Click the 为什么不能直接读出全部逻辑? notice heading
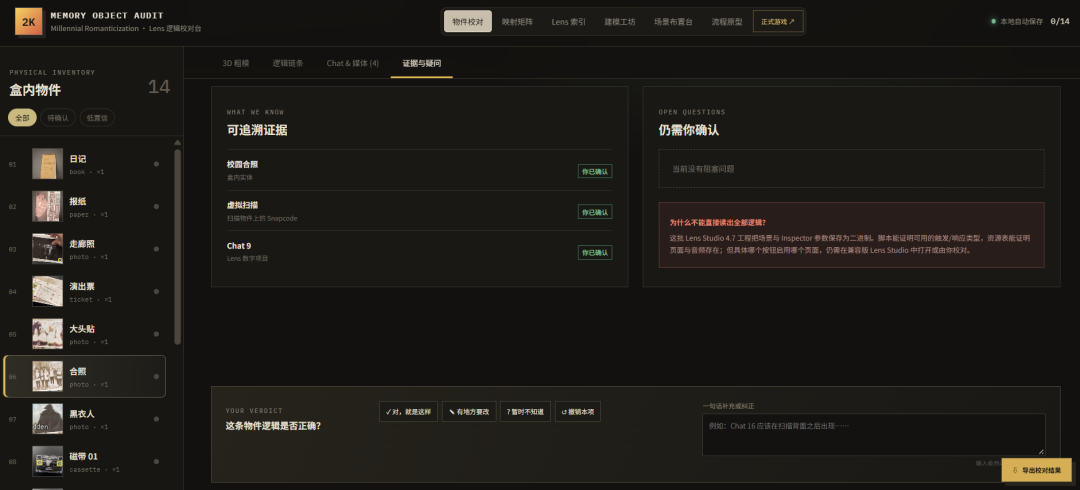This screenshot has height=490, width=1080. 718,222
